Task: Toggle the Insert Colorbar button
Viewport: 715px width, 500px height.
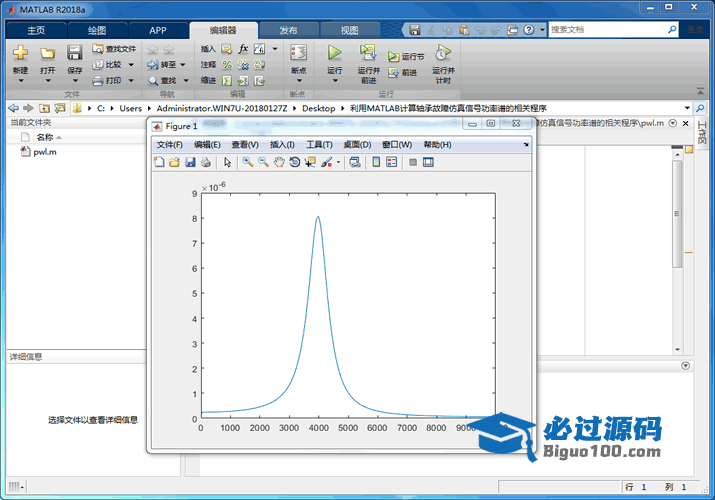Action: [x=376, y=162]
